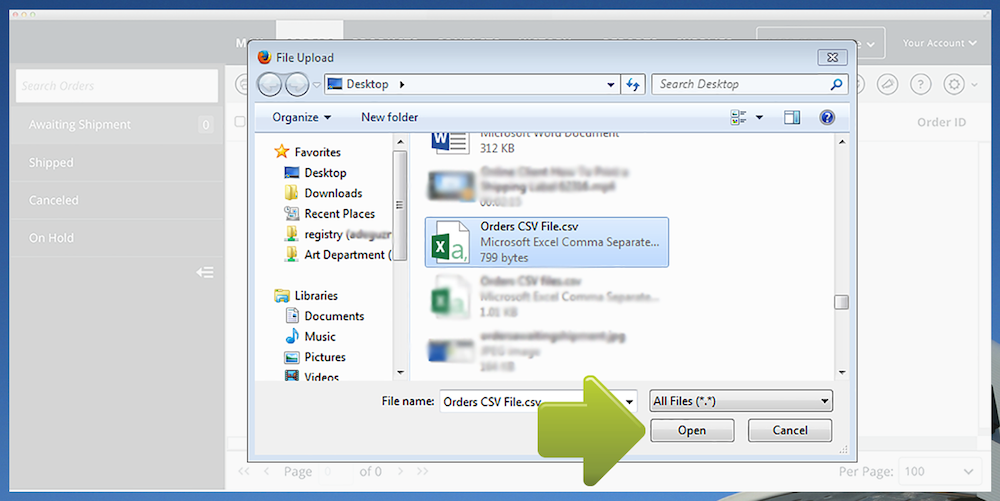Click the Open button in File Upload dialog

(x=692, y=430)
